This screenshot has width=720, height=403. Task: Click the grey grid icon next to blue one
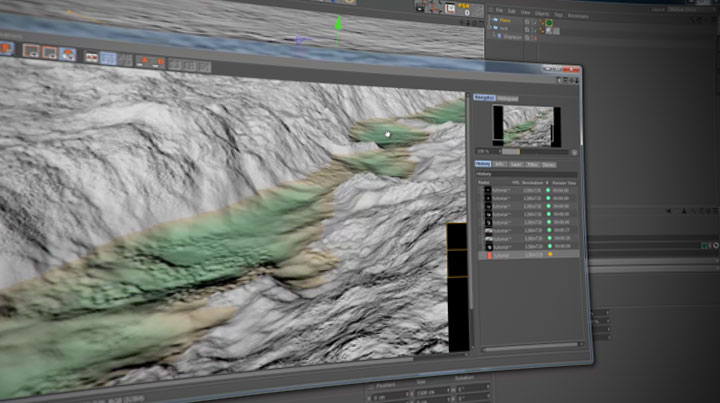pos(125,60)
